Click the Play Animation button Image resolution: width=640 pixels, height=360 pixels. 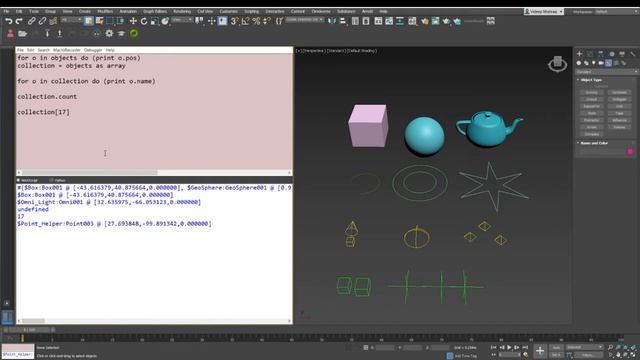coord(509,347)
